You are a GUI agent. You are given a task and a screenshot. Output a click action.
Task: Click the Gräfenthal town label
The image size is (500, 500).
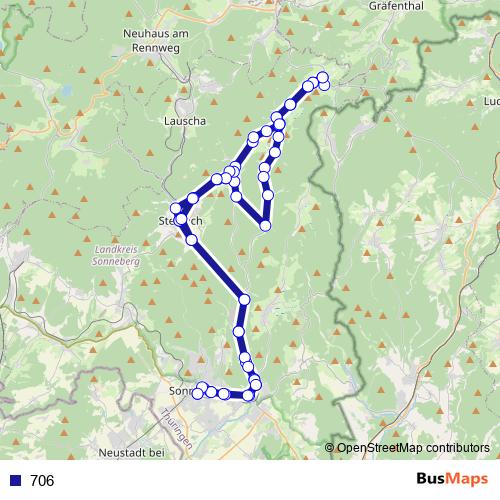396,6
